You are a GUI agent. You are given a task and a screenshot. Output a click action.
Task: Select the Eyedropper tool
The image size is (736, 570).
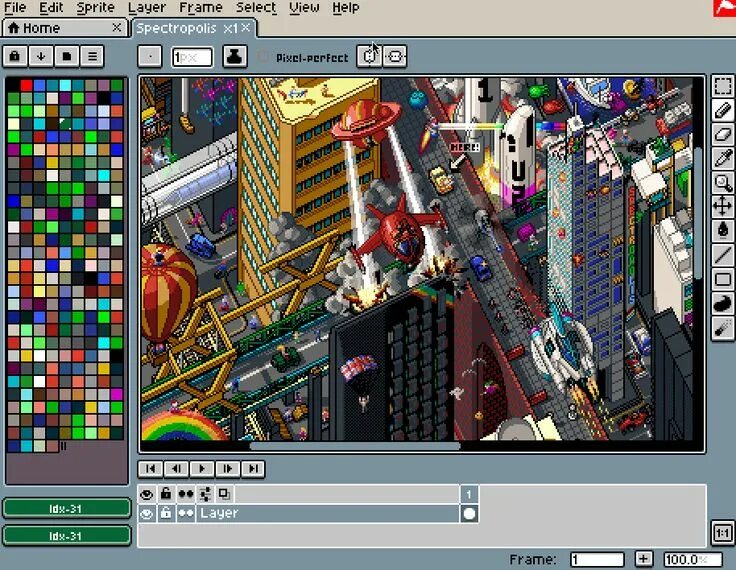click(723, 158)
